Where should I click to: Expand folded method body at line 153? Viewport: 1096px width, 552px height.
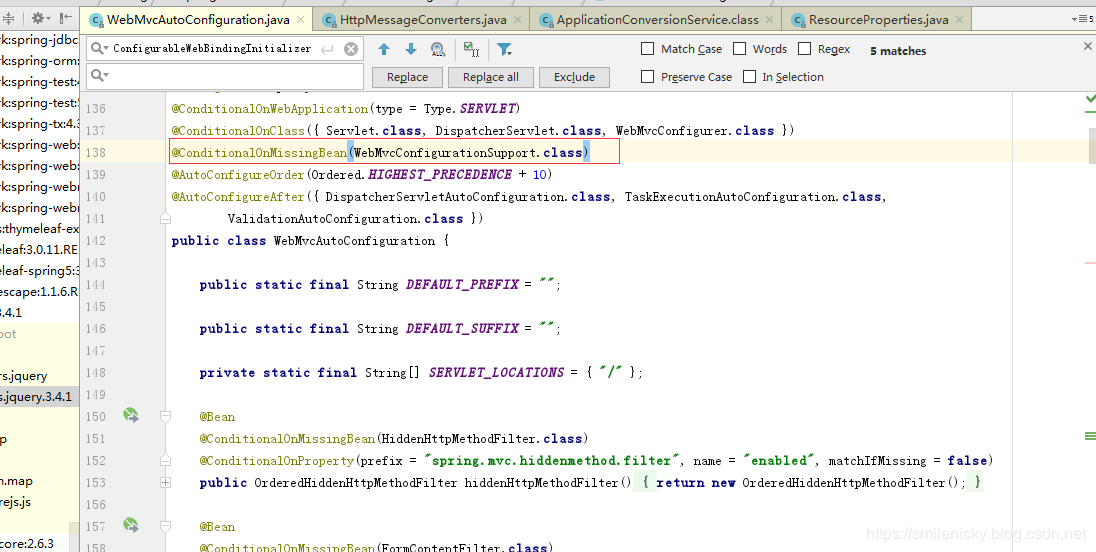(x=165, y=483)
